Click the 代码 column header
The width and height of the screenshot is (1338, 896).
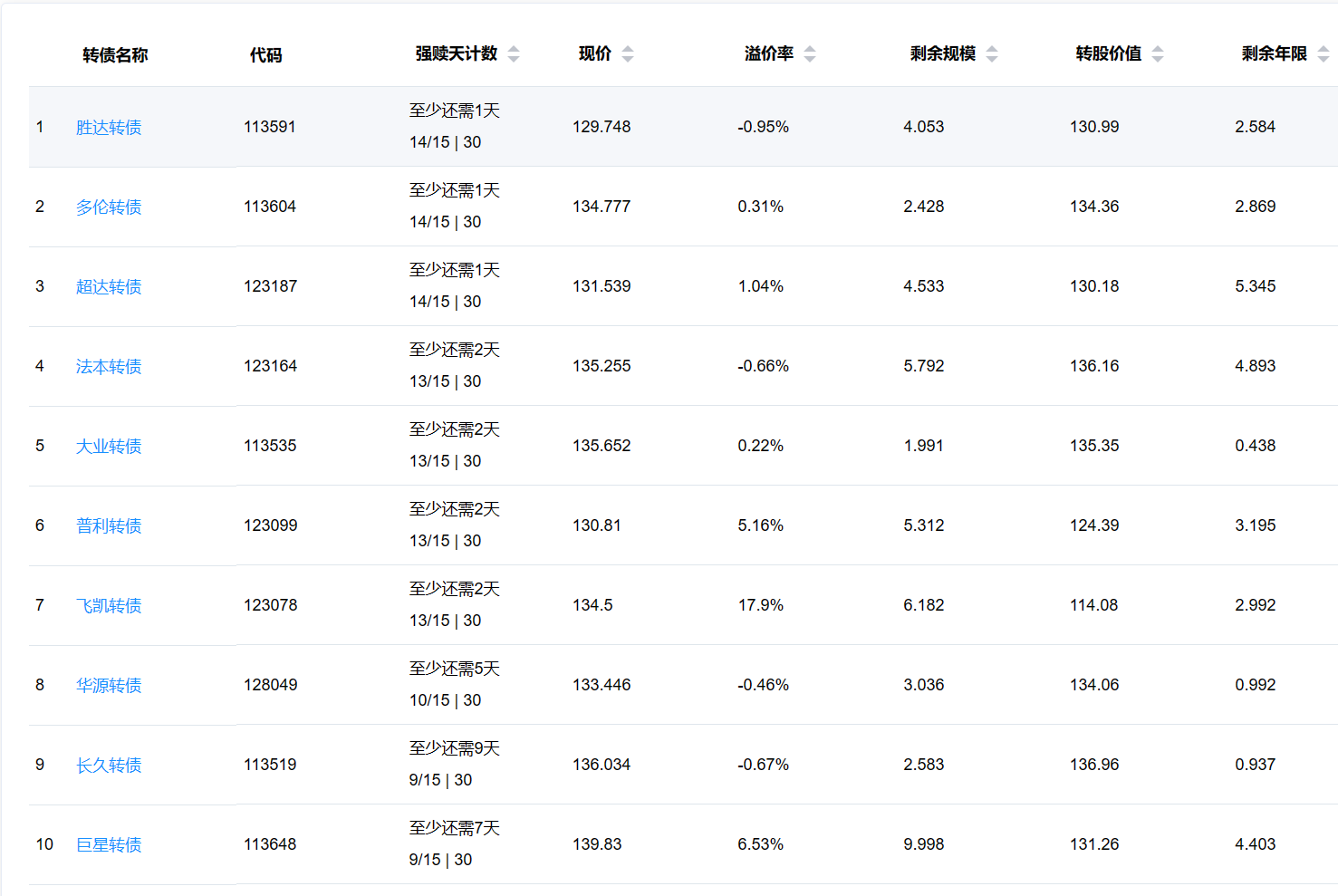(265, 55)
